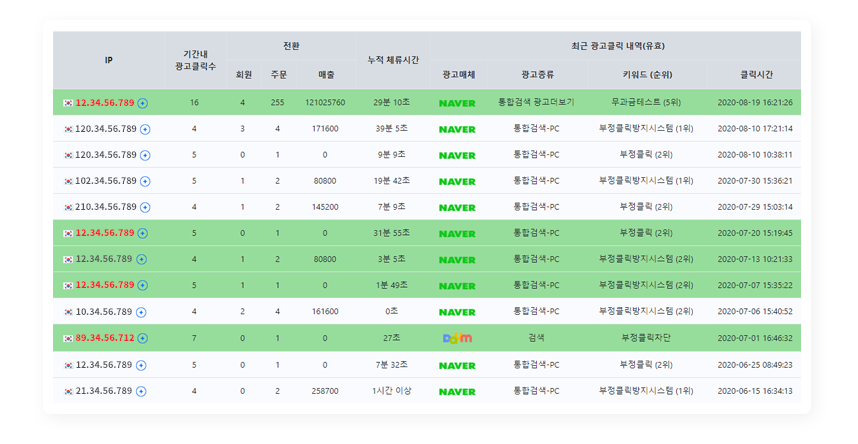
Task: Click the Daum logo in 89.34.56.712 row
Action: 457,338
